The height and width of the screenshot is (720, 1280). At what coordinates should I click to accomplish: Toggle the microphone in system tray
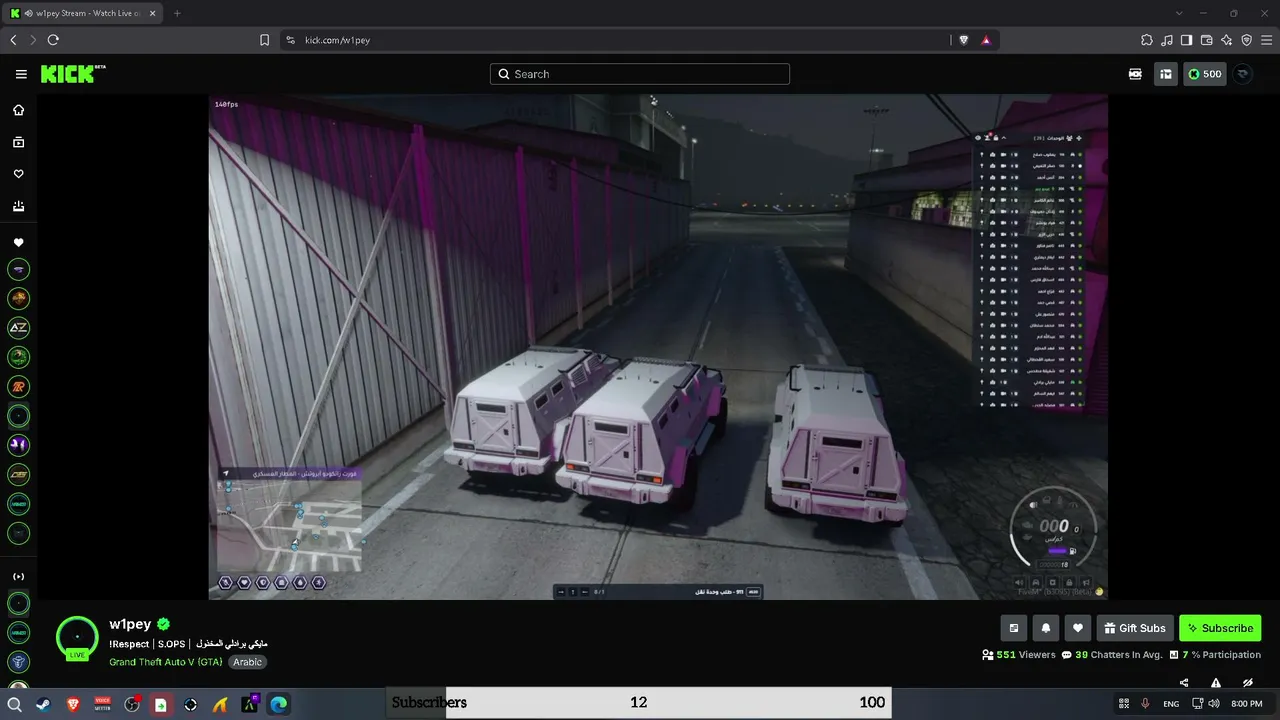1145,704
